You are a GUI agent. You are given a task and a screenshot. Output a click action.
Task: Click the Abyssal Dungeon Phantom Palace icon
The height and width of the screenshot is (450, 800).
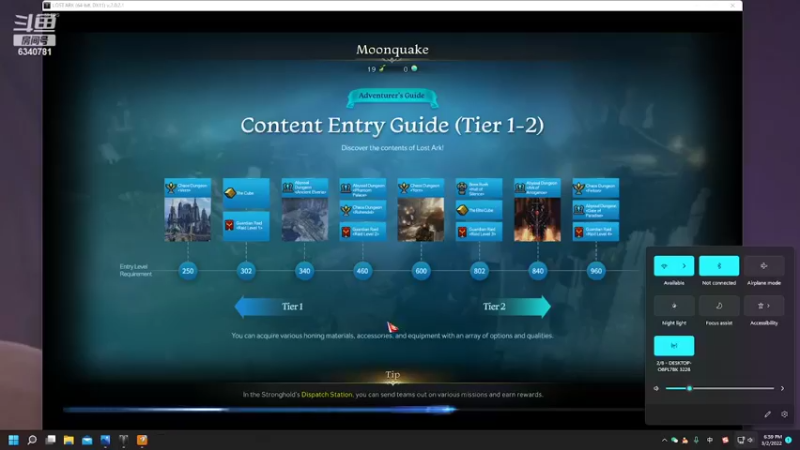[x=346, y=188]
